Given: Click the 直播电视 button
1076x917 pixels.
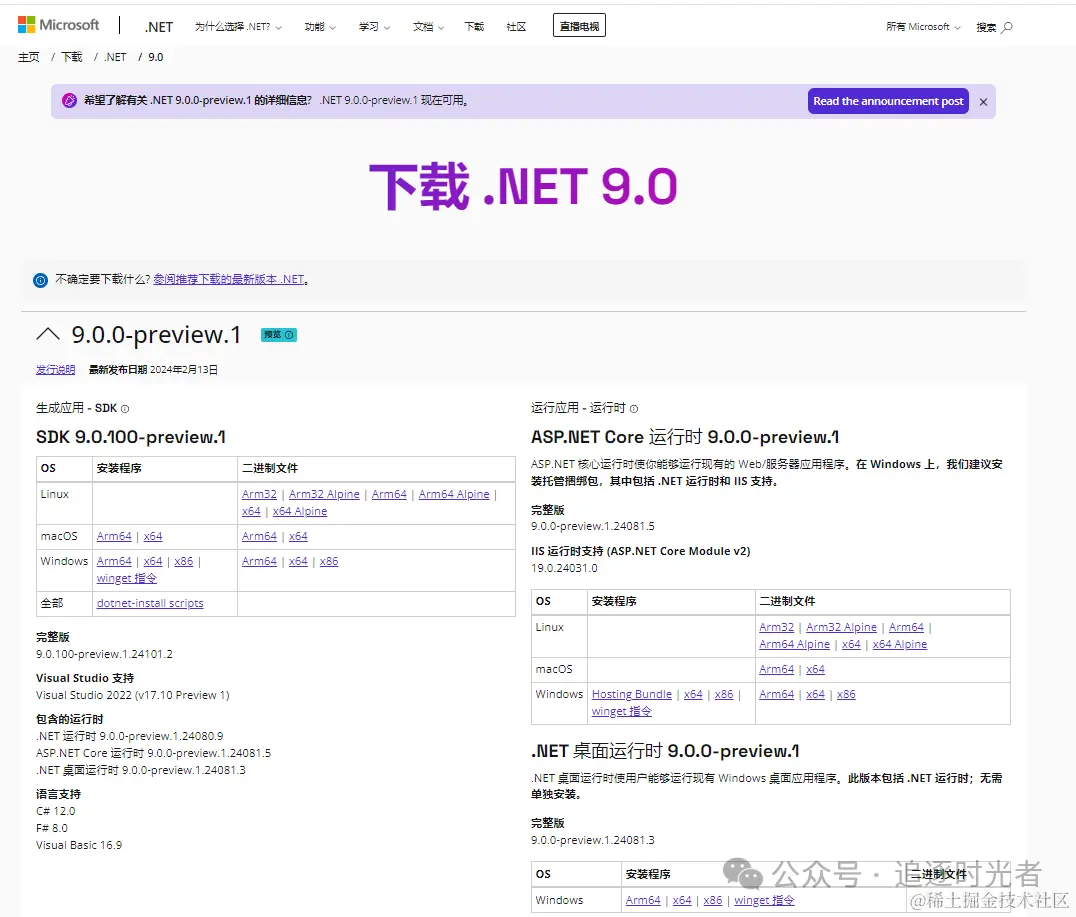Looking at the screenshot, I should 579,26.
